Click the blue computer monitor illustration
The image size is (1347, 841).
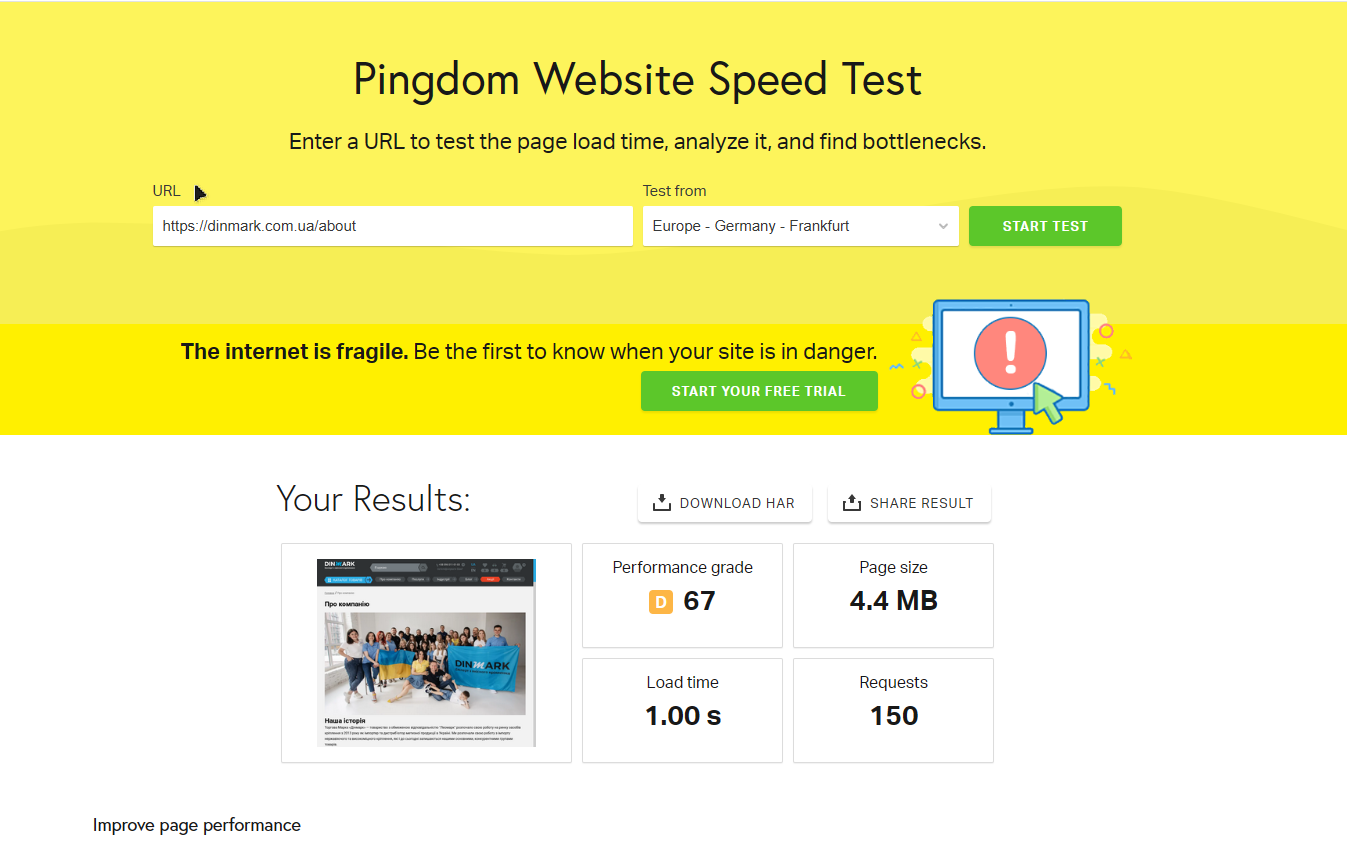pyautogui.click(x=1010, y=365)
